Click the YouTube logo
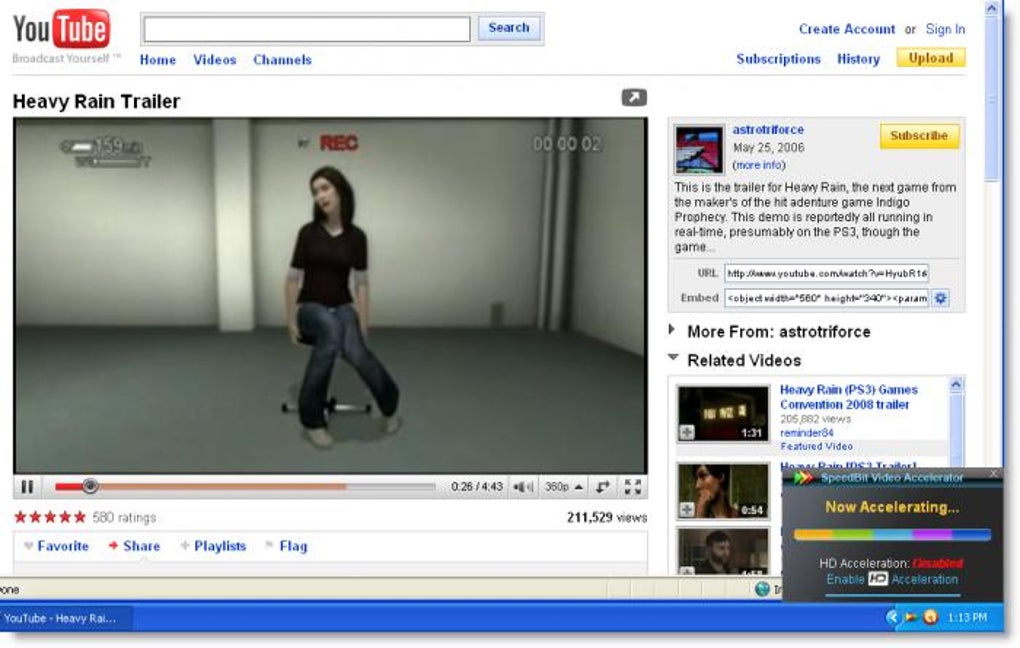Viewport: 1020px width, 648px height. tap(62, 29)
